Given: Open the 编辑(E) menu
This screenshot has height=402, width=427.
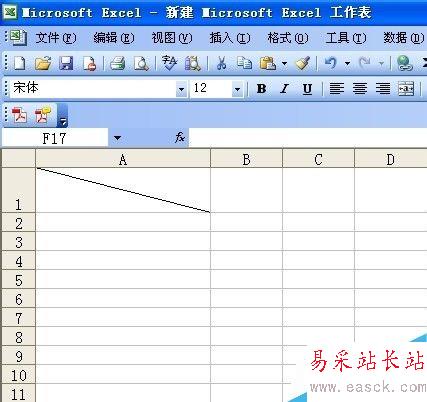Looking at the screenshot, I should [x=114, y=38].
